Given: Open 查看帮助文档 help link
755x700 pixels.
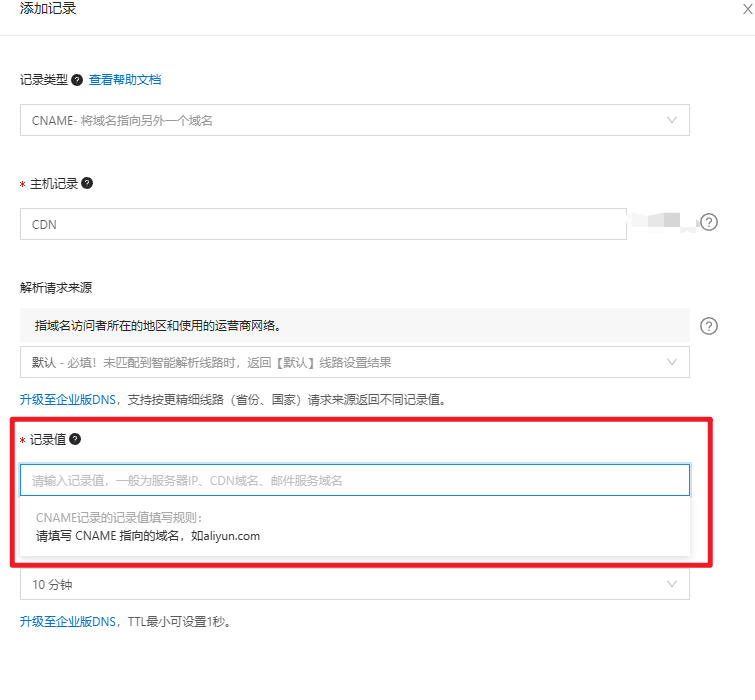Looking at the screenshot, I should pos(125,80).
